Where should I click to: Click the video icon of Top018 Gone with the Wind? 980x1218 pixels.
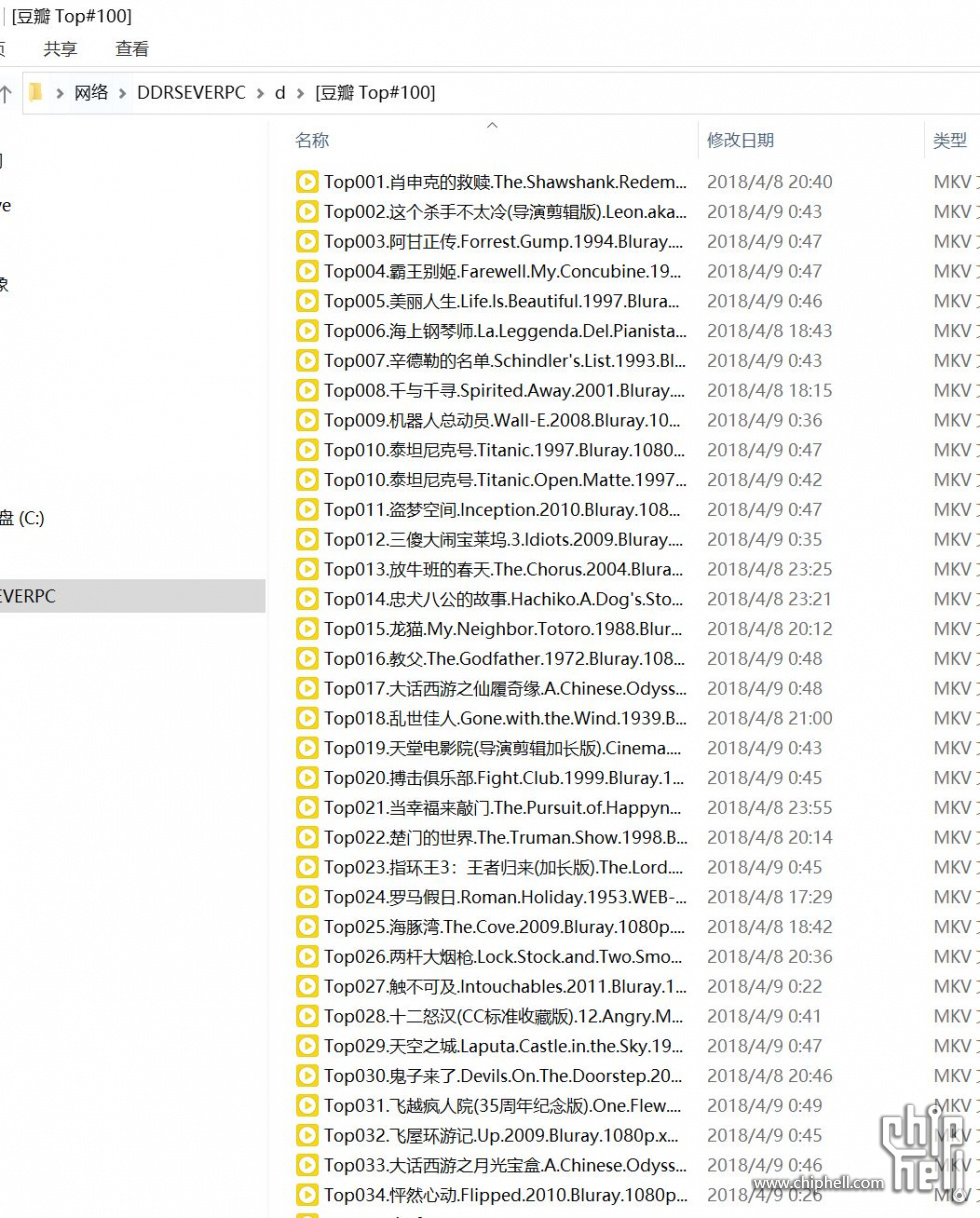tap(306, 718)
